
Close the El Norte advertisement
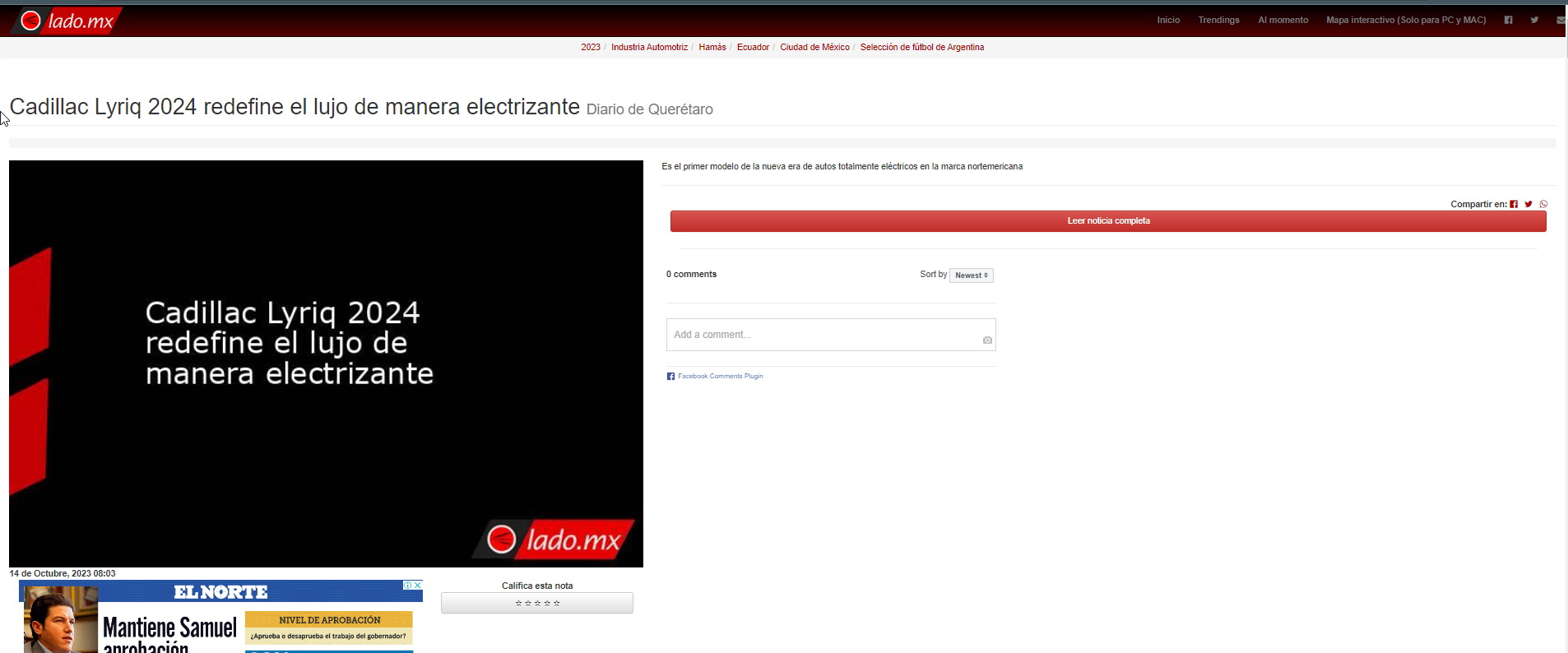point(418,585)
